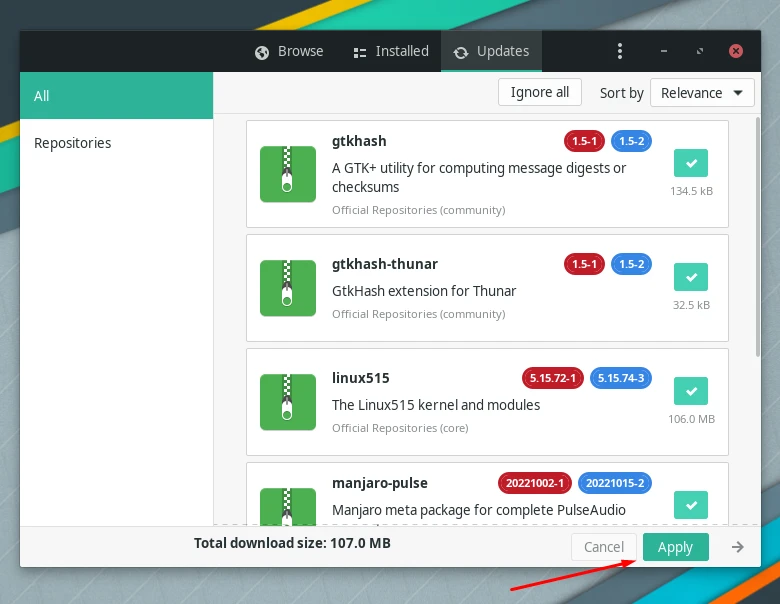
Task: Click the 32.5 kB size label
Action: (691, 305)
